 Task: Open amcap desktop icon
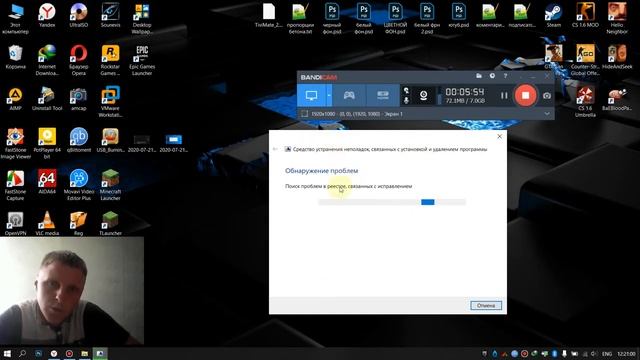[x=78, y=99]
